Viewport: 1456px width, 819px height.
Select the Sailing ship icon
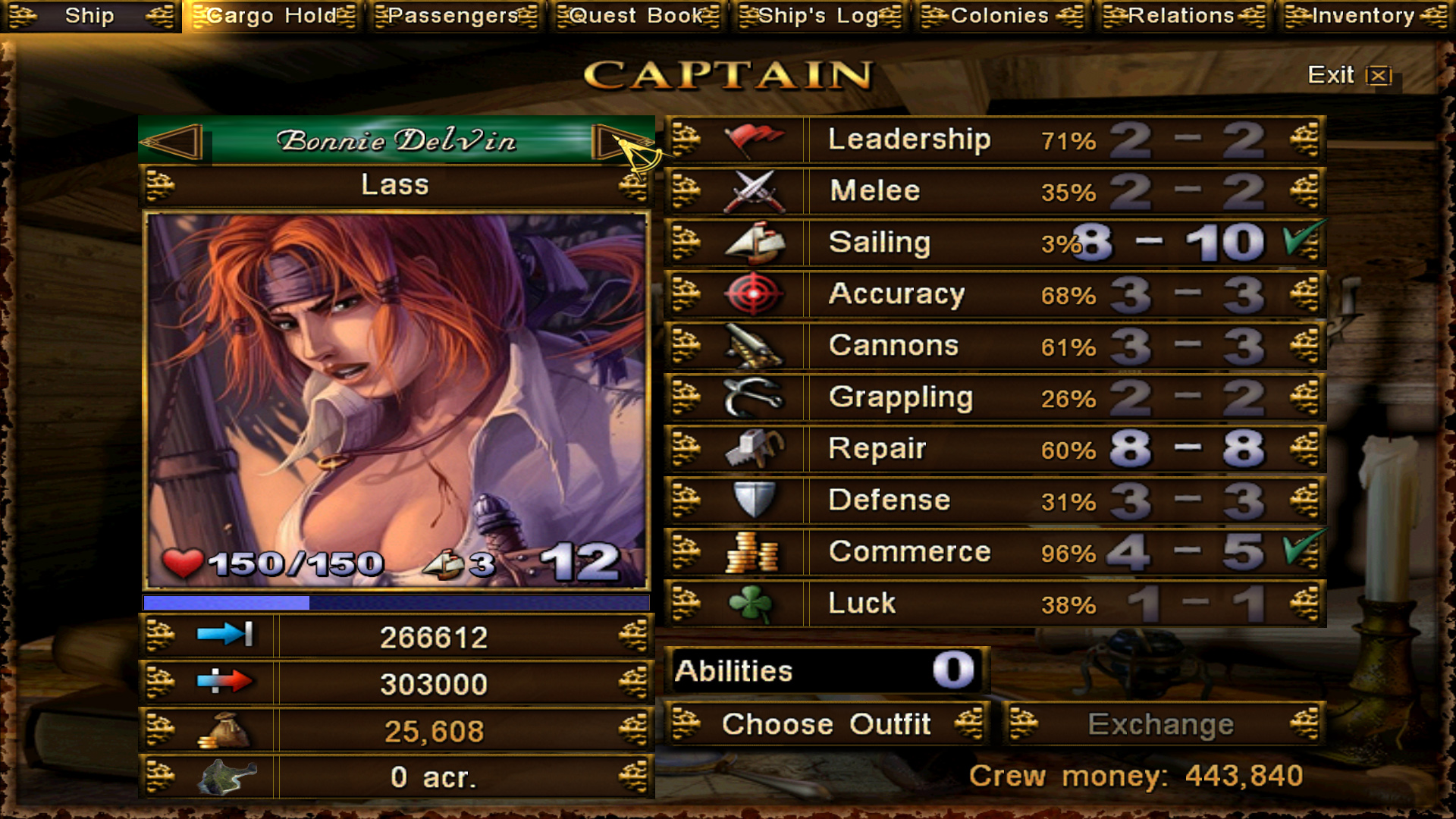point(753,243)
